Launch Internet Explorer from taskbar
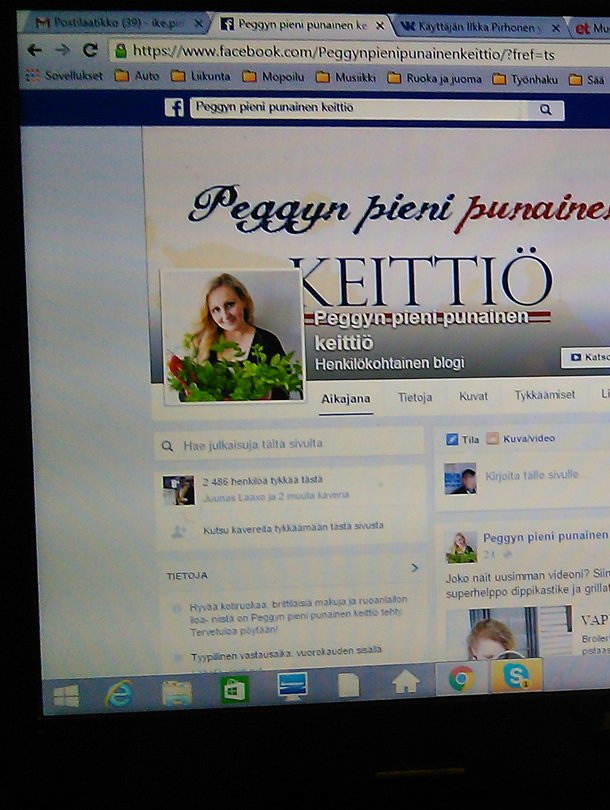The image size is (610, 810). click(119, 694)
